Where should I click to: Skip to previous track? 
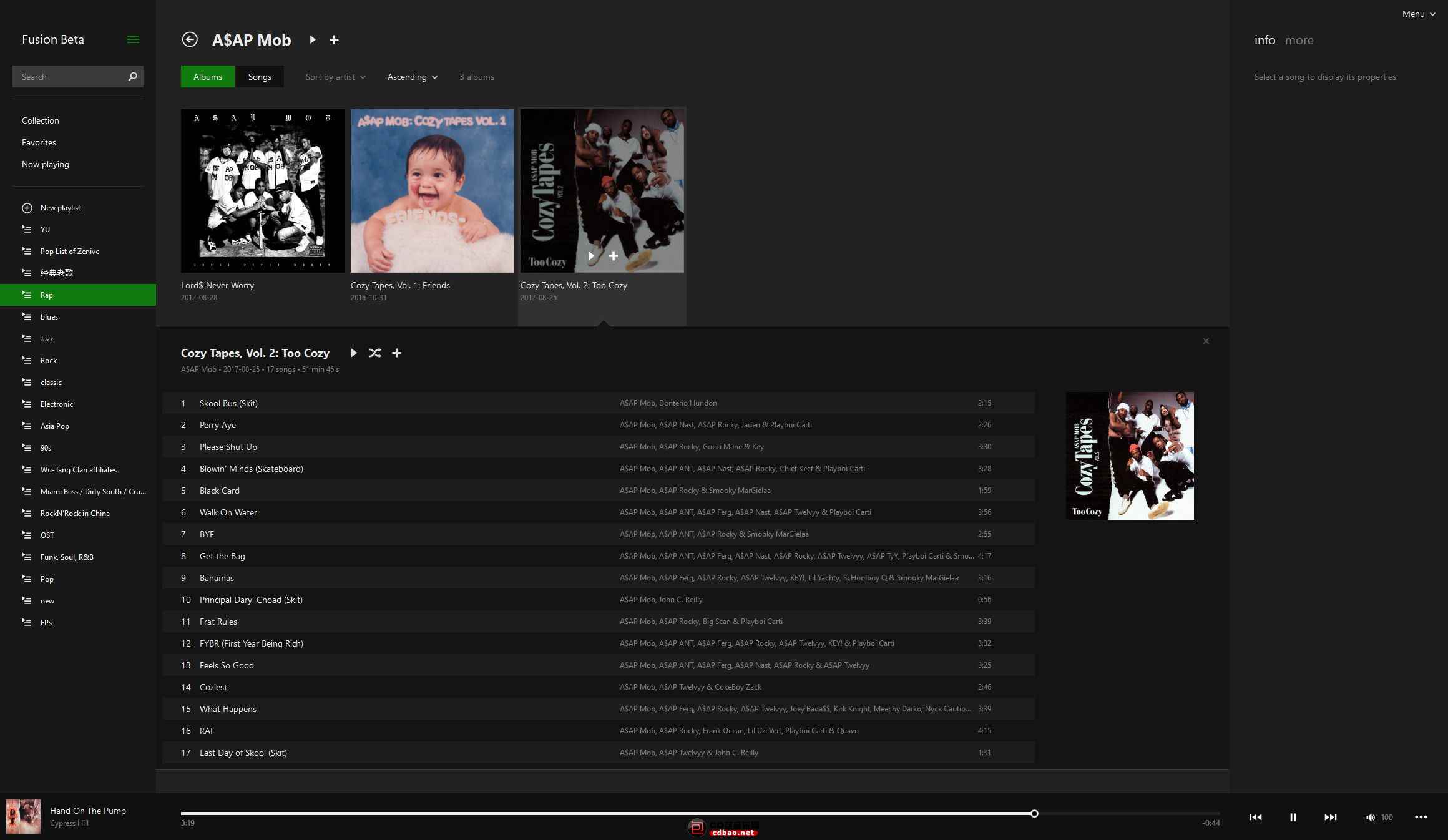coord(1256,817)
